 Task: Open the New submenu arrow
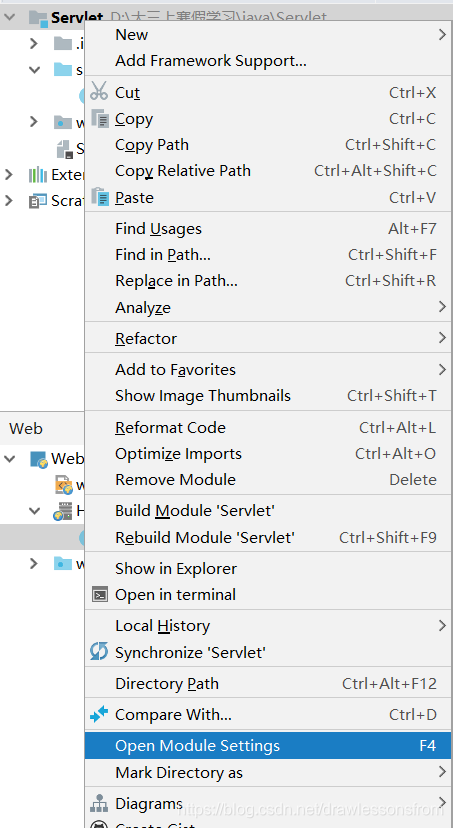(442, 35)
